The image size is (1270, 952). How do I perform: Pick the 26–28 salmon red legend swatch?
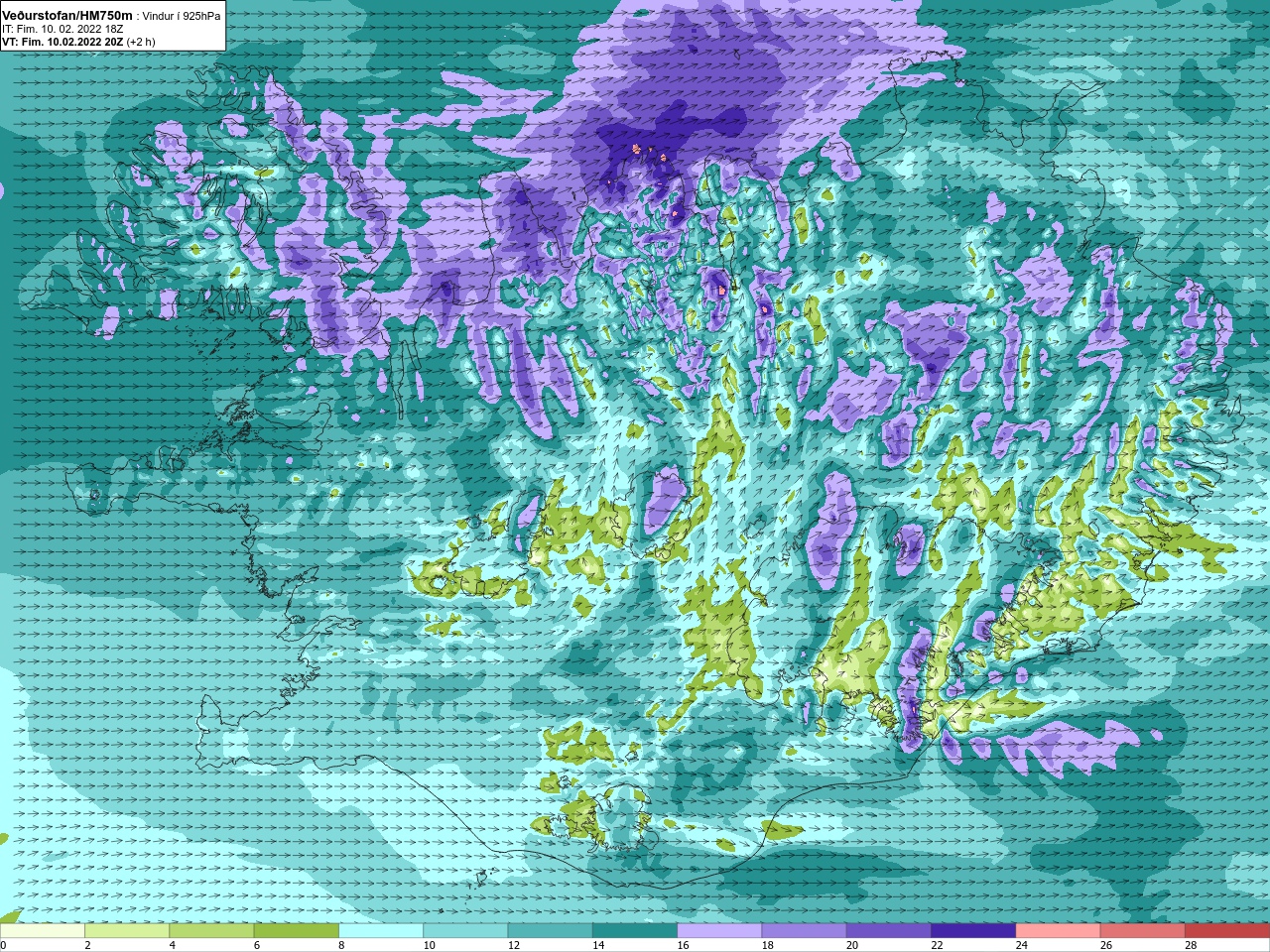click(1143, 931)
